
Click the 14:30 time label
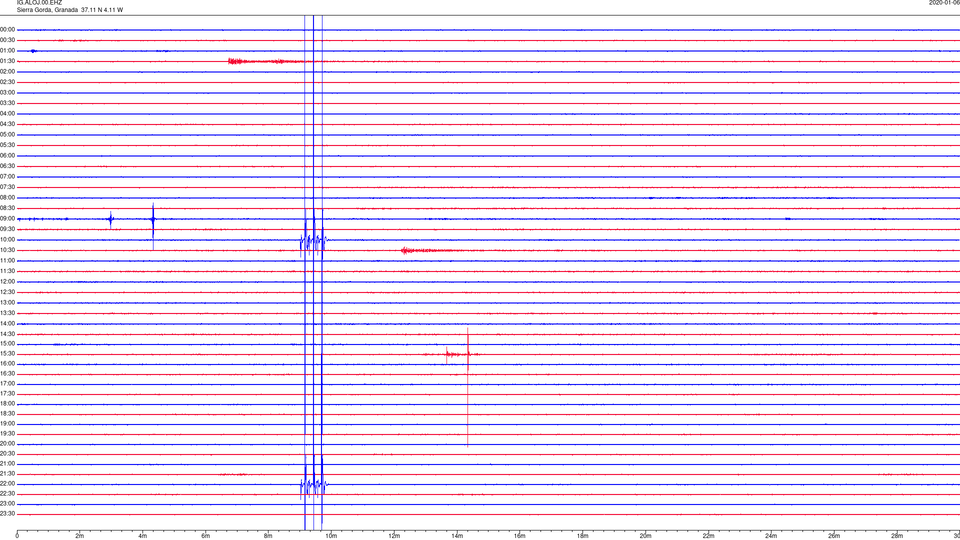point(7,334)
